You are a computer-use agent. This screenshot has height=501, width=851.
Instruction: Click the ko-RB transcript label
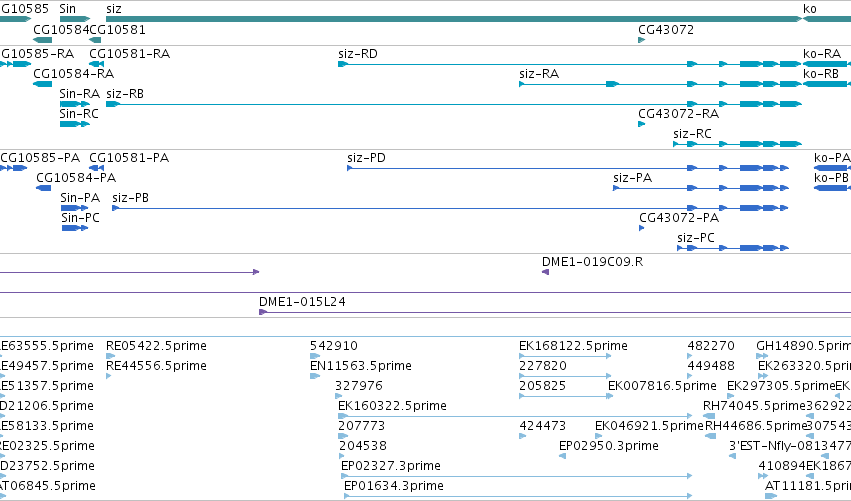coord(821,74)
